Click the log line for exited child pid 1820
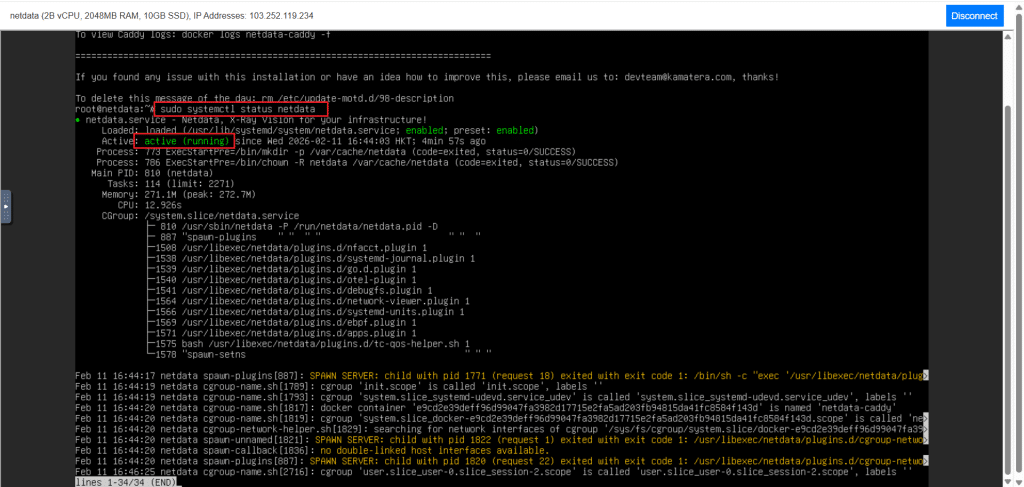Image resolution: width=1024 pixels, height=487 pixels. point(502,461)
